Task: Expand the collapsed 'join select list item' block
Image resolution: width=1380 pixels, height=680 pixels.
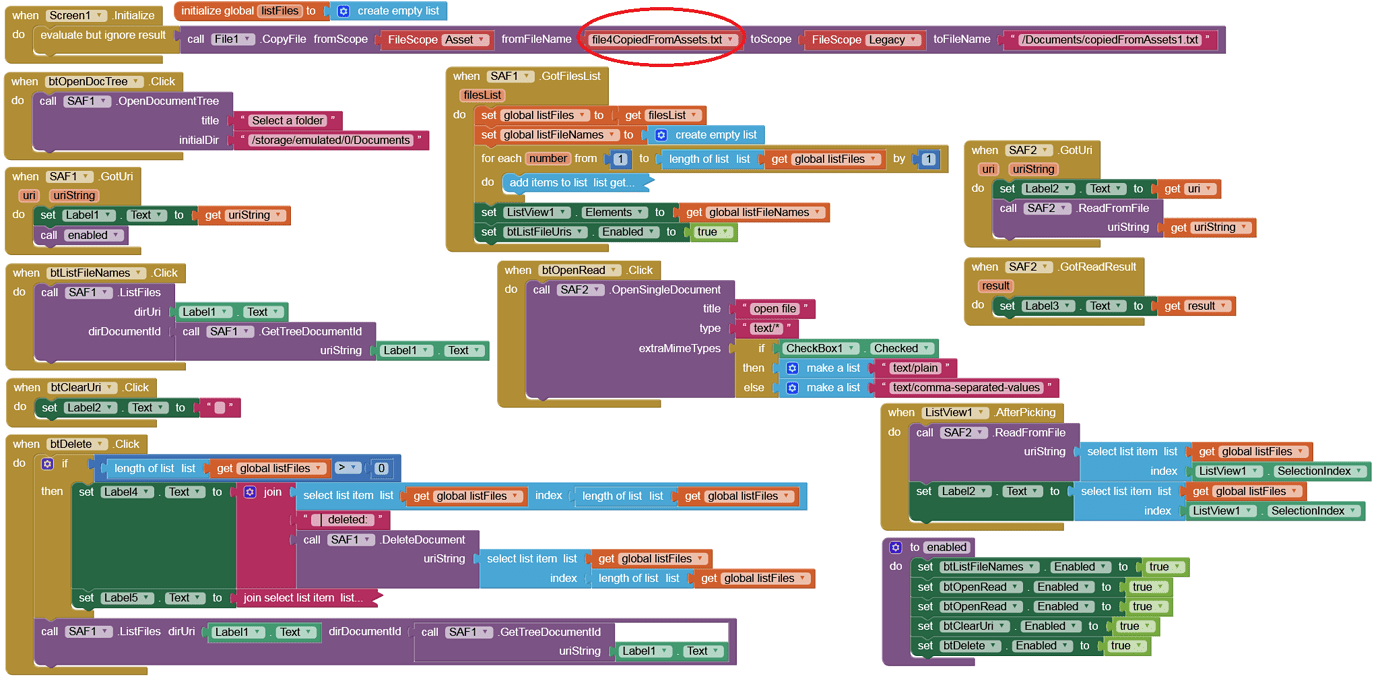Action: 306,598
